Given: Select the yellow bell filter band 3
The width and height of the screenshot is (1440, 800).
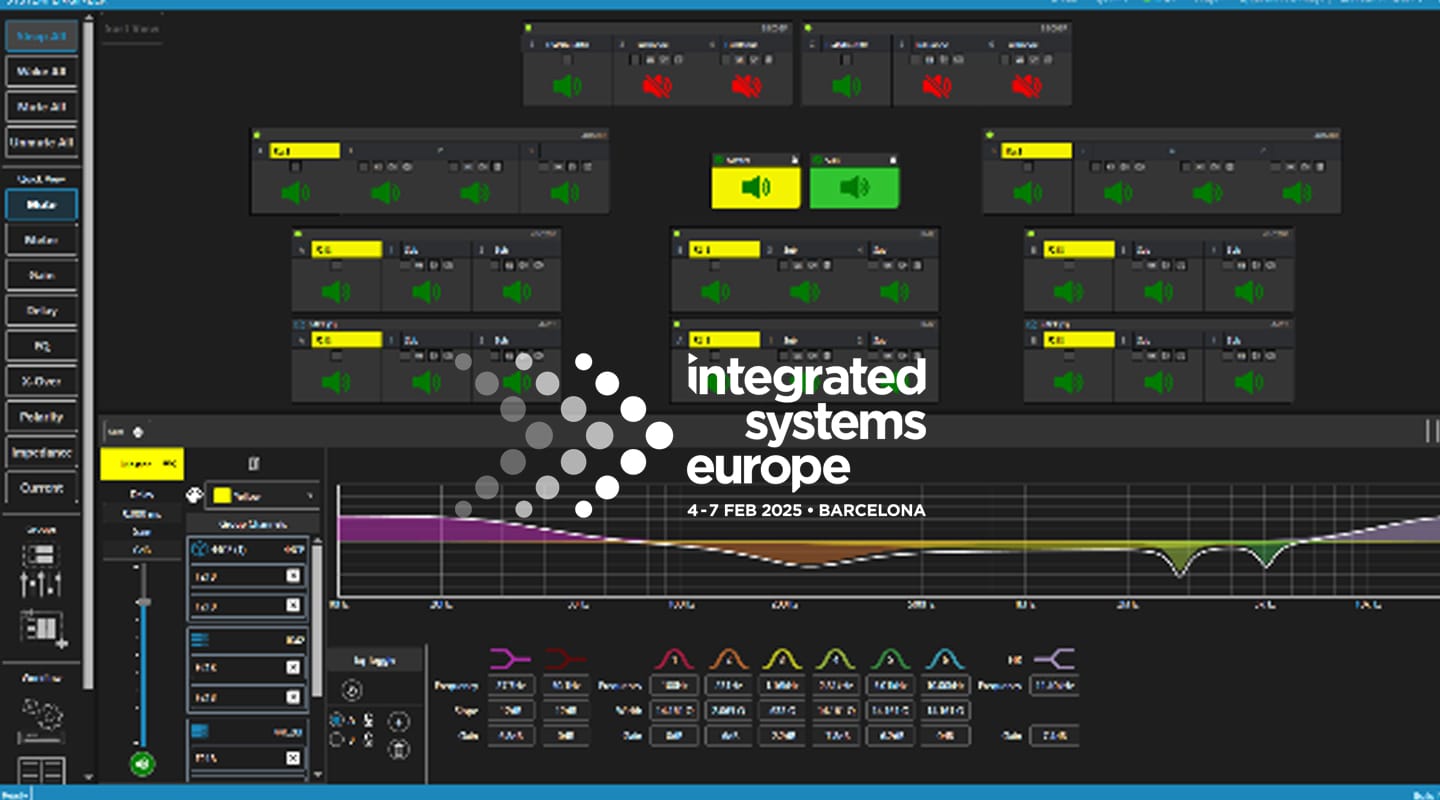Looking at the screenshot, I should 781,659.
